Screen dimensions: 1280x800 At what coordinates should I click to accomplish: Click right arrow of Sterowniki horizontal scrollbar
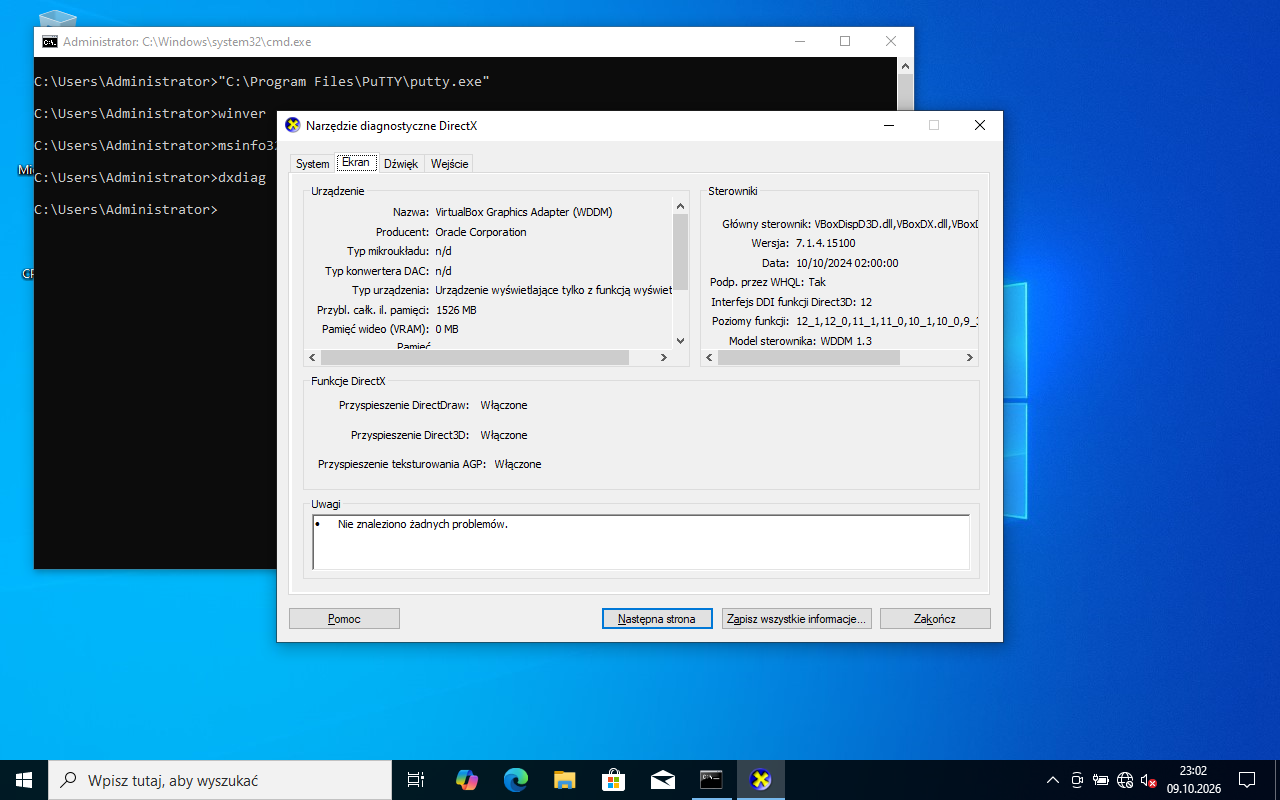pyautogui.click(x=969, y=357)
